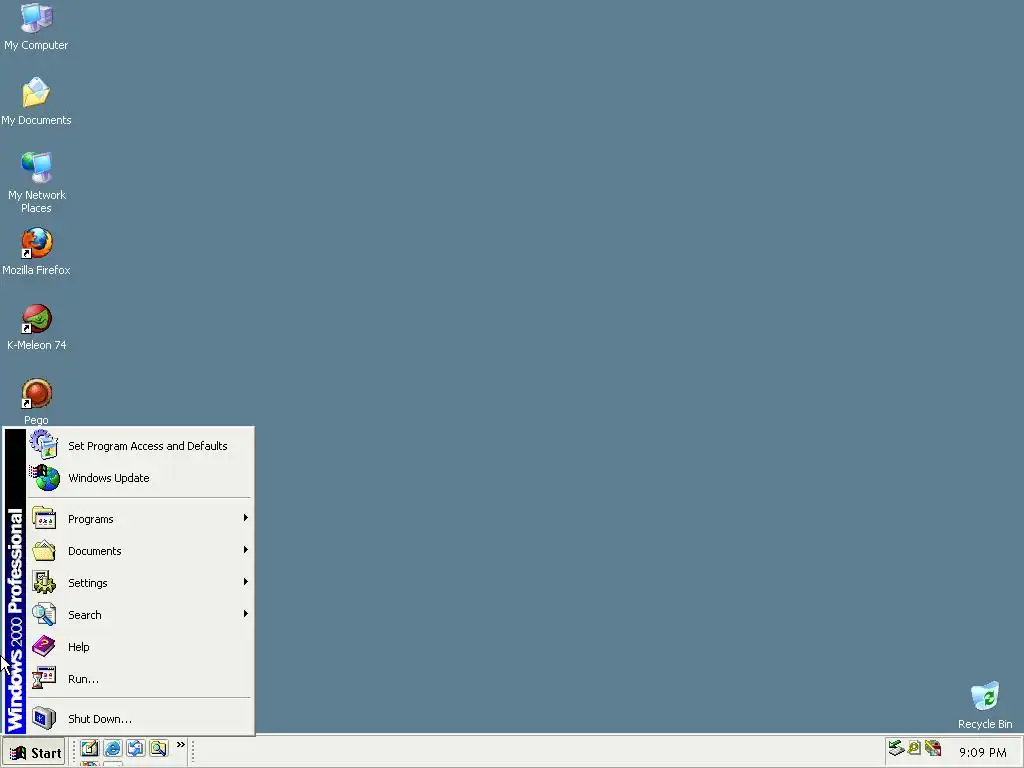The image size is (1024, 768).
Task: Open Set Program Access and Defaults
Action: point(140,446)
